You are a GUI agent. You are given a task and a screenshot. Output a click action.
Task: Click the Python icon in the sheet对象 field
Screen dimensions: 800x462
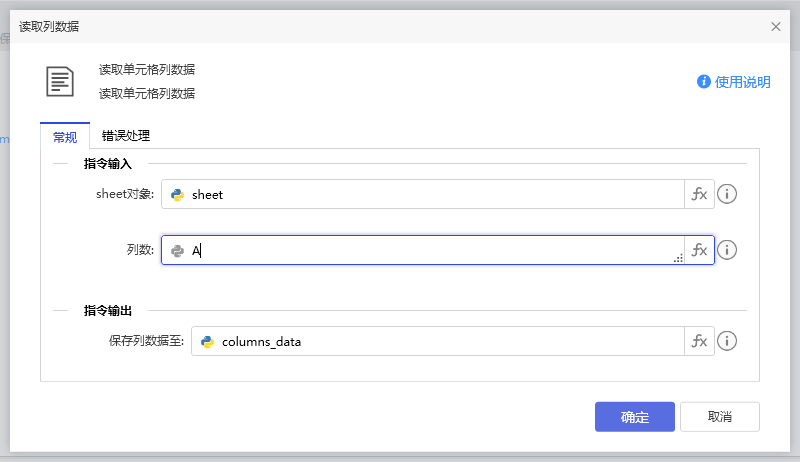coord(178,195)
